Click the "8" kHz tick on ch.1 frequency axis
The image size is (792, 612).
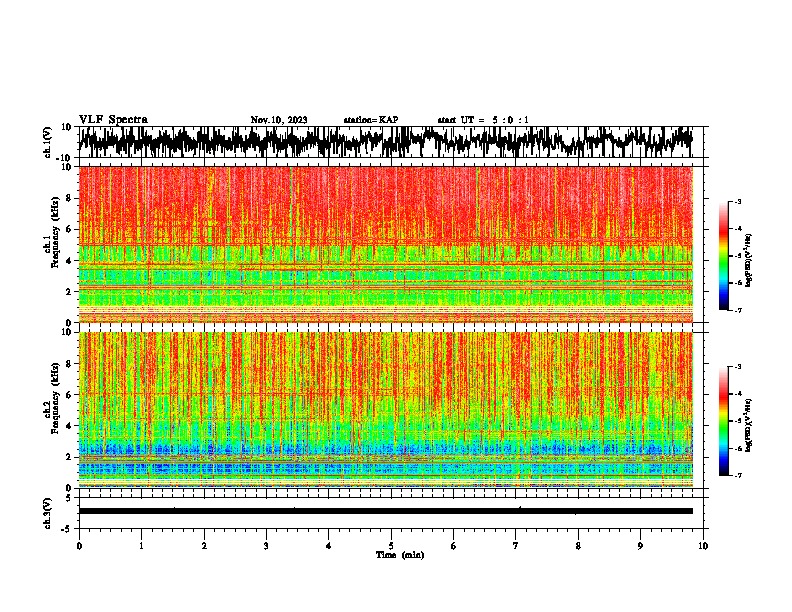pos(70,198)
